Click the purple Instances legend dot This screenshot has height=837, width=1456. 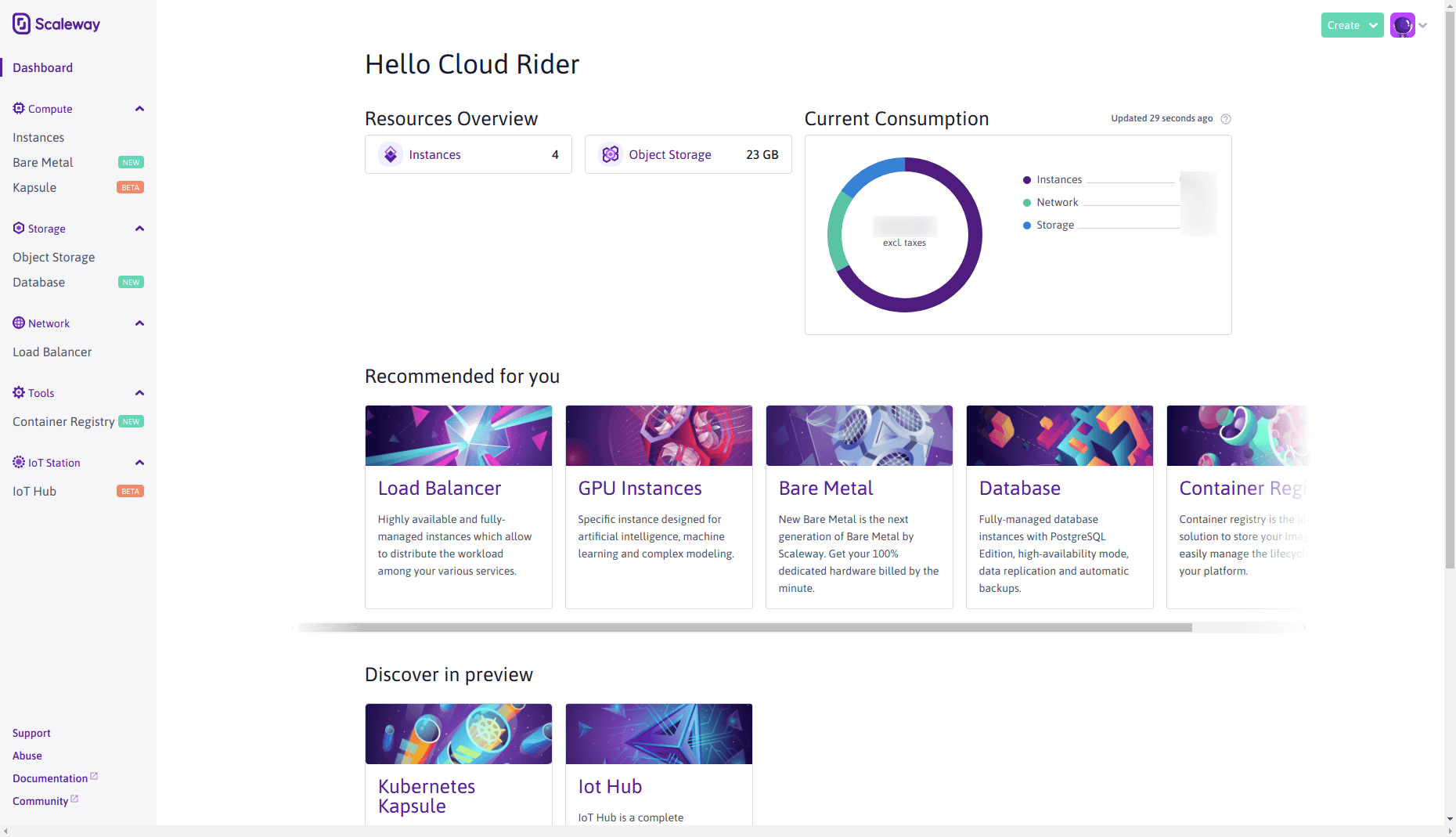1027,180
